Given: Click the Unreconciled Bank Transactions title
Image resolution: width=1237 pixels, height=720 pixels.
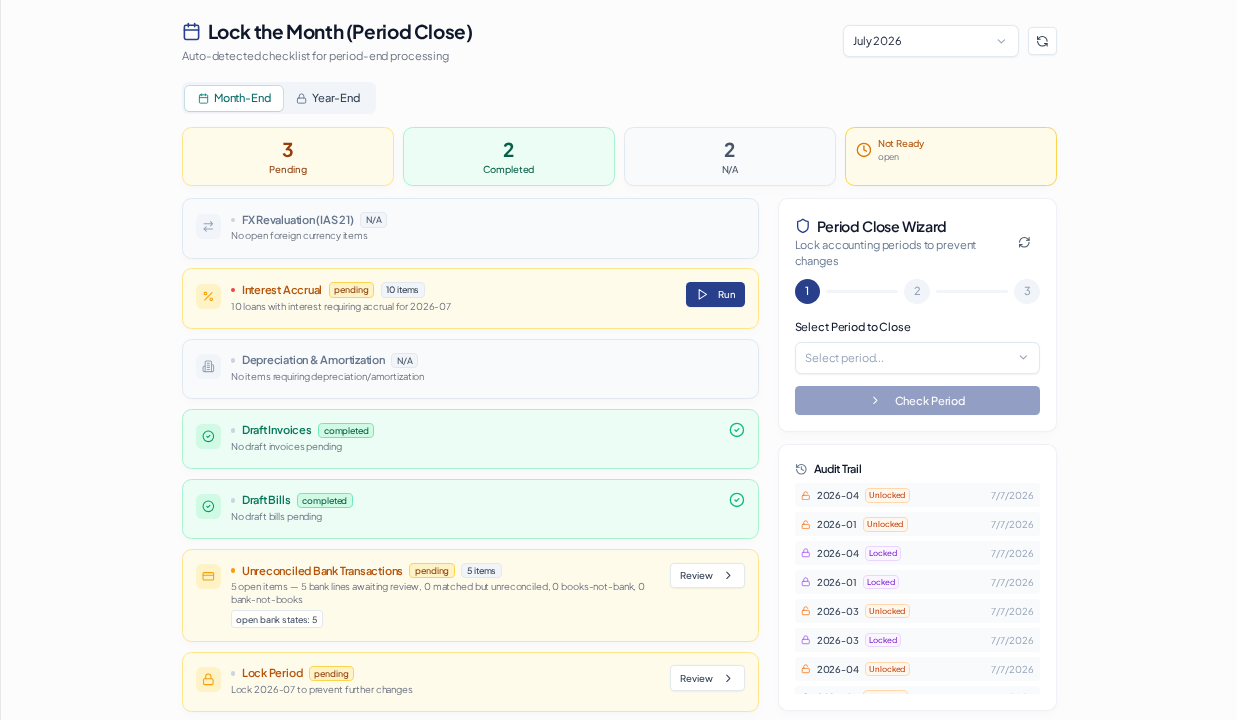Looking at the screenshot, I should [x=322, y=571].
